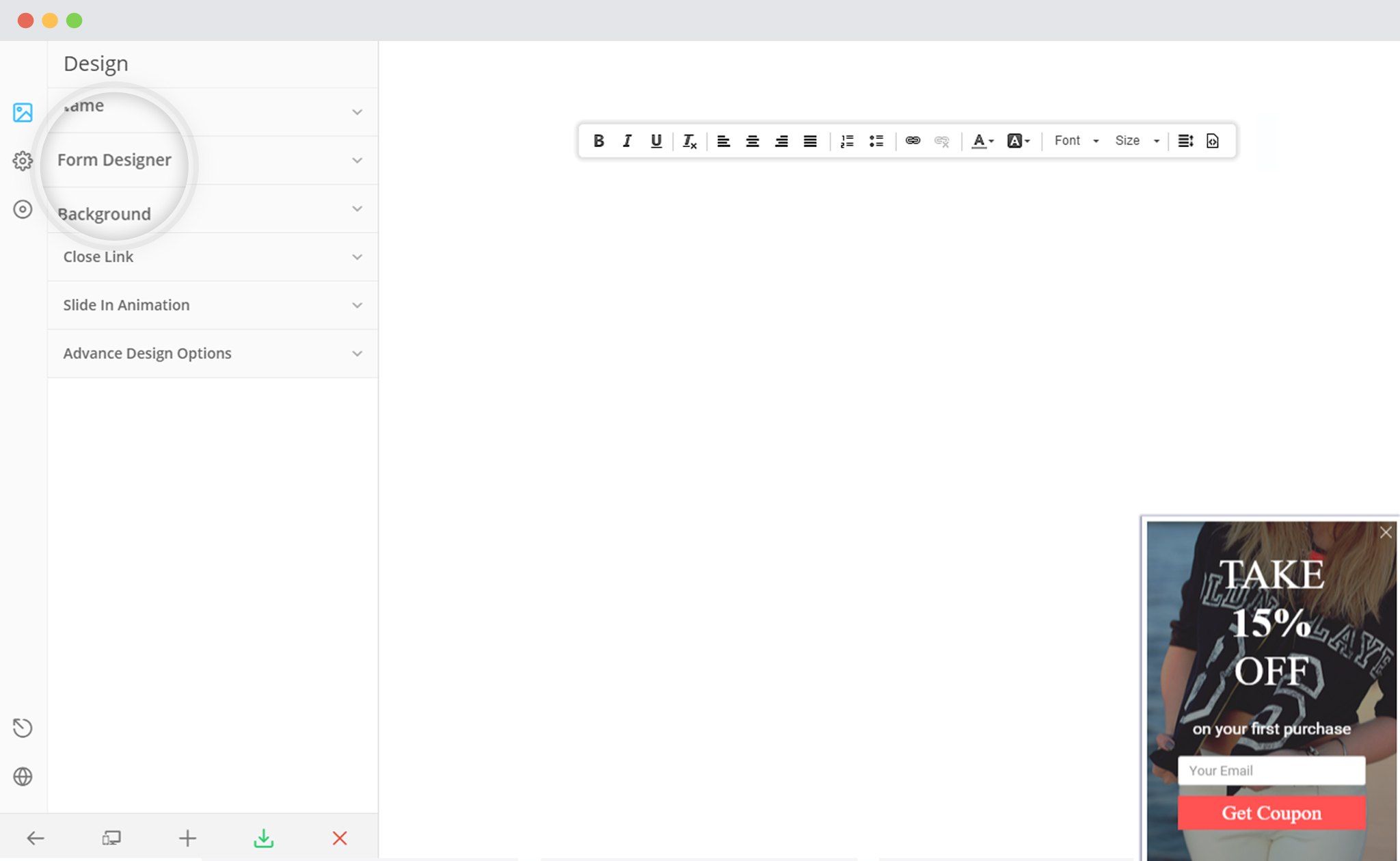Click the remove format icon

pos(690,141)
